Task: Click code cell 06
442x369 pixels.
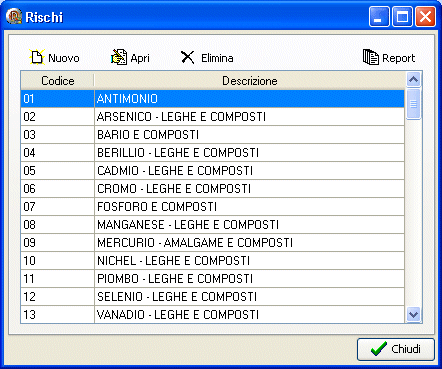Action: tap(57, 189)
